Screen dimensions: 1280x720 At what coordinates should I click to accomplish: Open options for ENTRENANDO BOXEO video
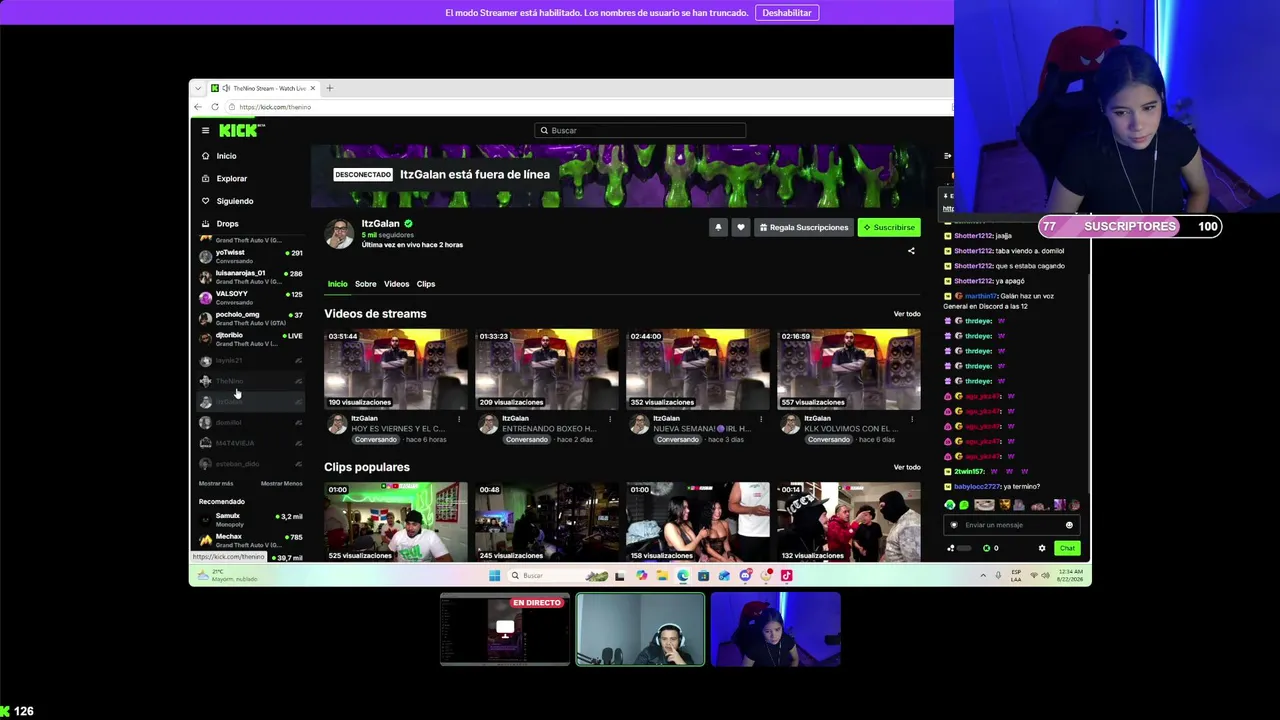pos(610,419)
